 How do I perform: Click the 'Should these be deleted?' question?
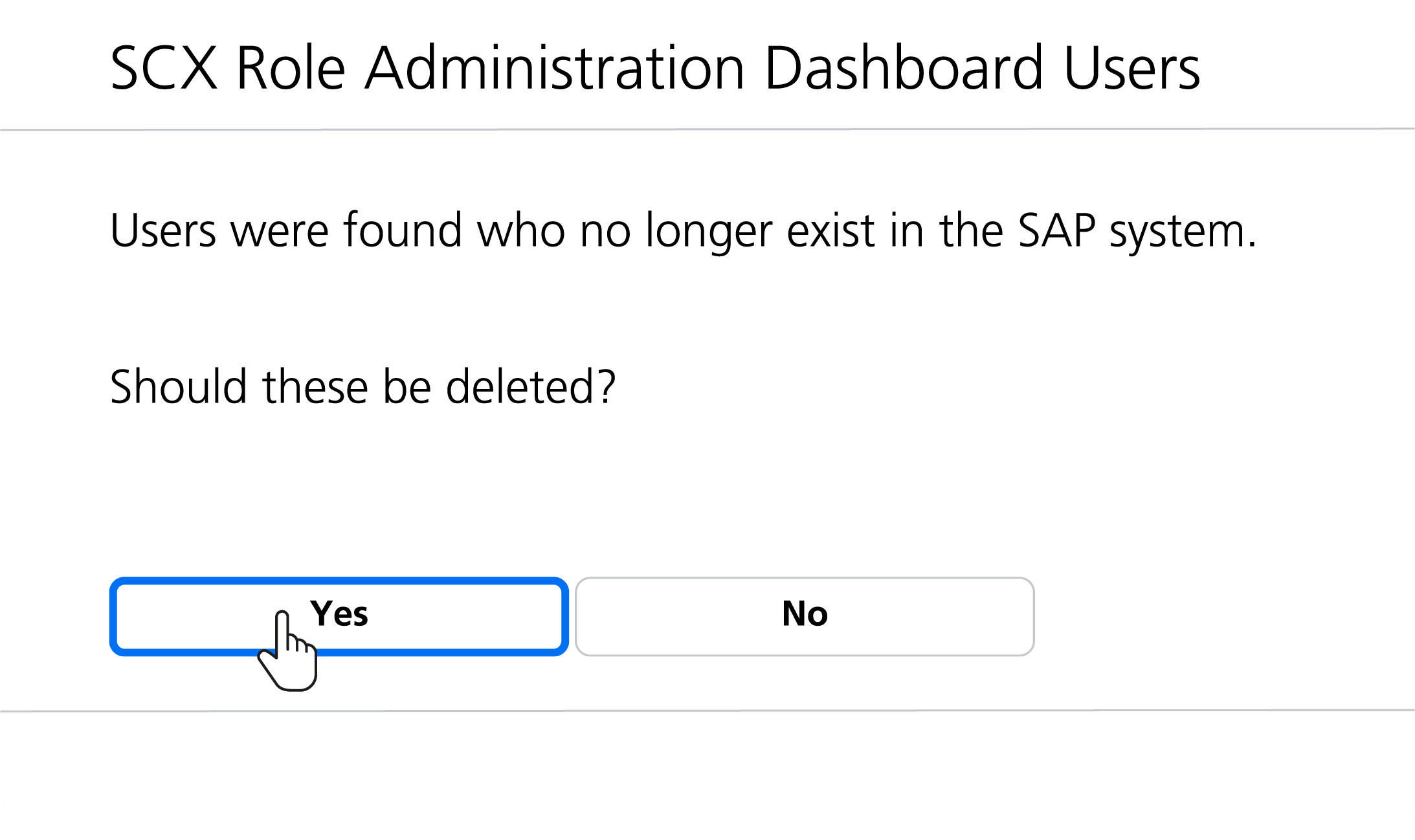(x=362, y=387)
